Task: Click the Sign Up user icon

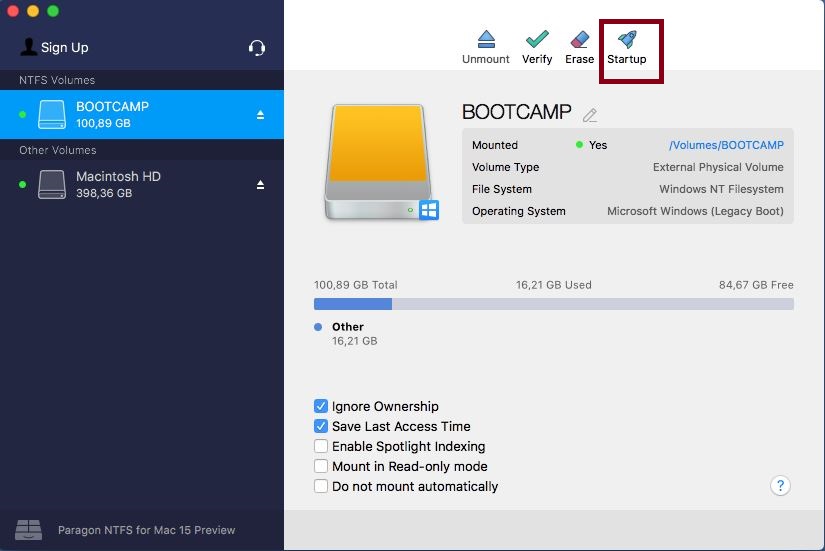Action: [x=28, y=47]
